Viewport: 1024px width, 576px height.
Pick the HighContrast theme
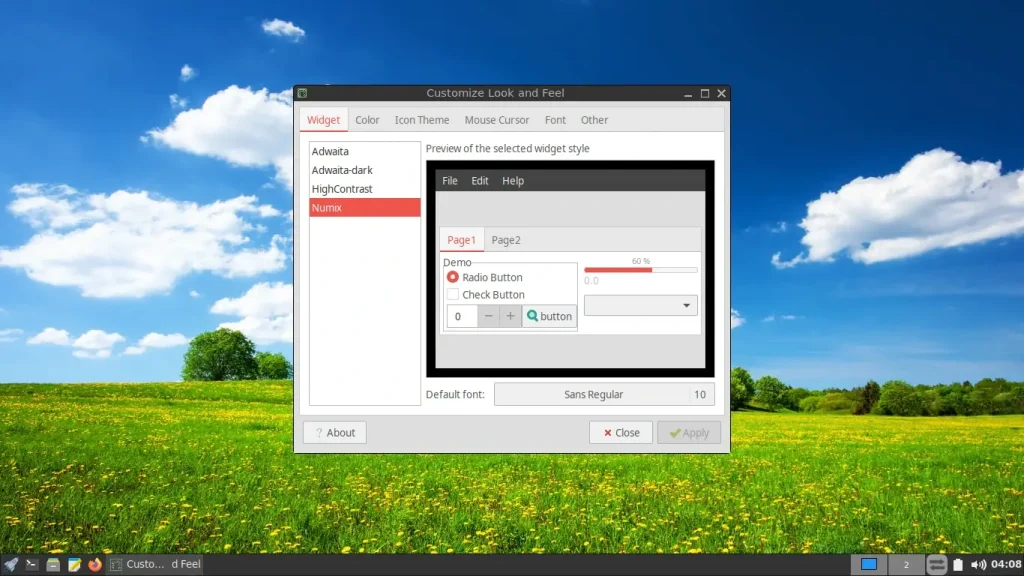(364, 189)
